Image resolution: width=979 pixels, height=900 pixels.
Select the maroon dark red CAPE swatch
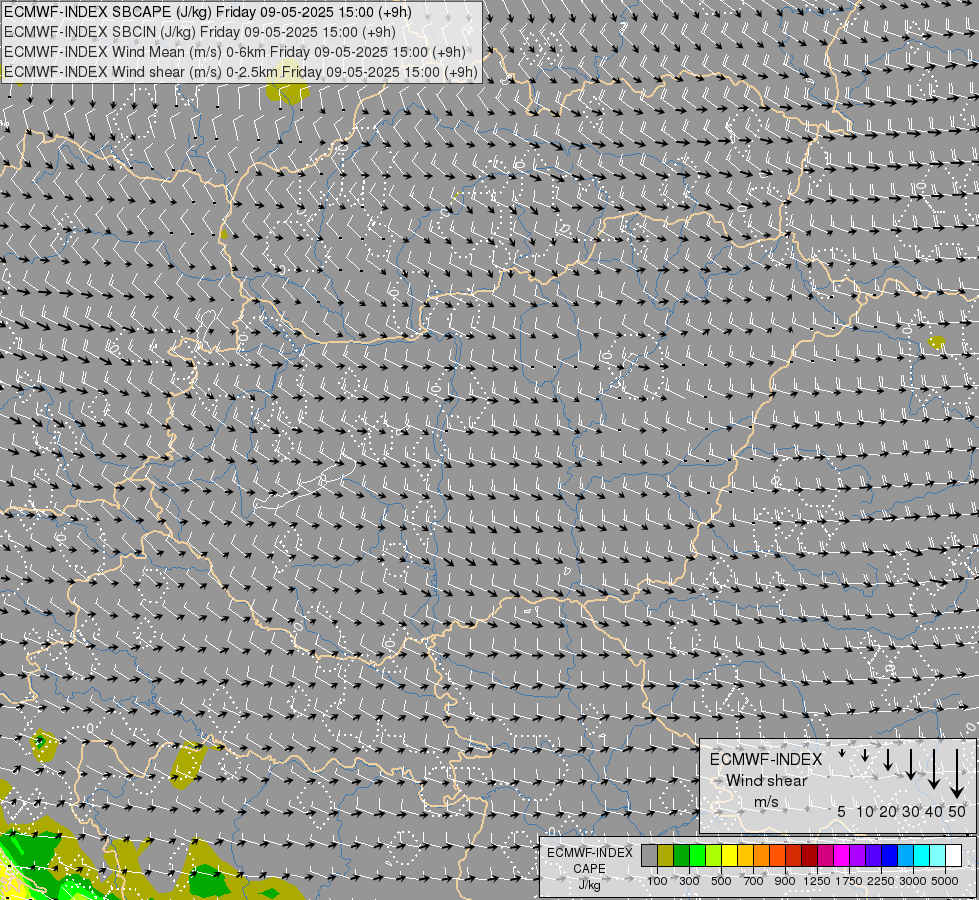pos(810,855)
